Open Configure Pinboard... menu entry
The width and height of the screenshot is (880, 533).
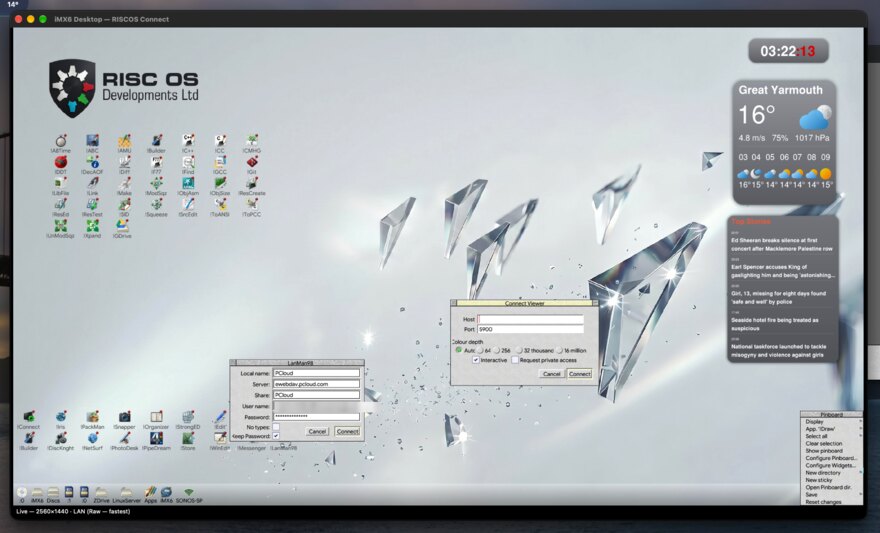pyautogui.click(x=831, y=458)
